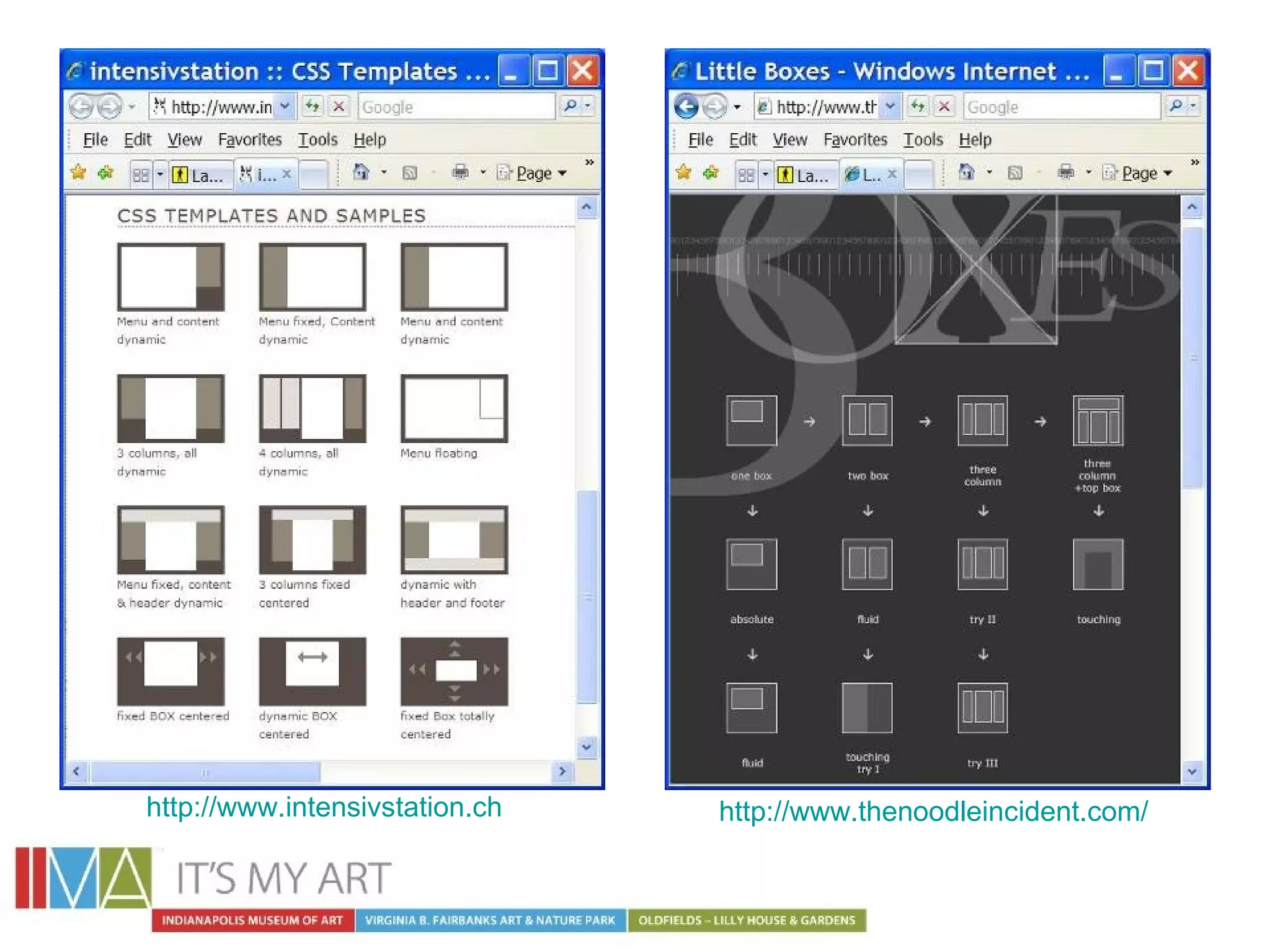Screen dimensions: 1270x952
Task: Click Home icon in left browser toolbar
Action: [x=361, y=172]
